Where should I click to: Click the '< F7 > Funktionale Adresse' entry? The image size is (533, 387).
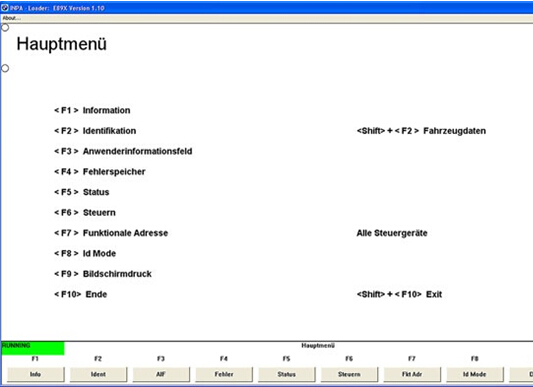tap(111, 233)
